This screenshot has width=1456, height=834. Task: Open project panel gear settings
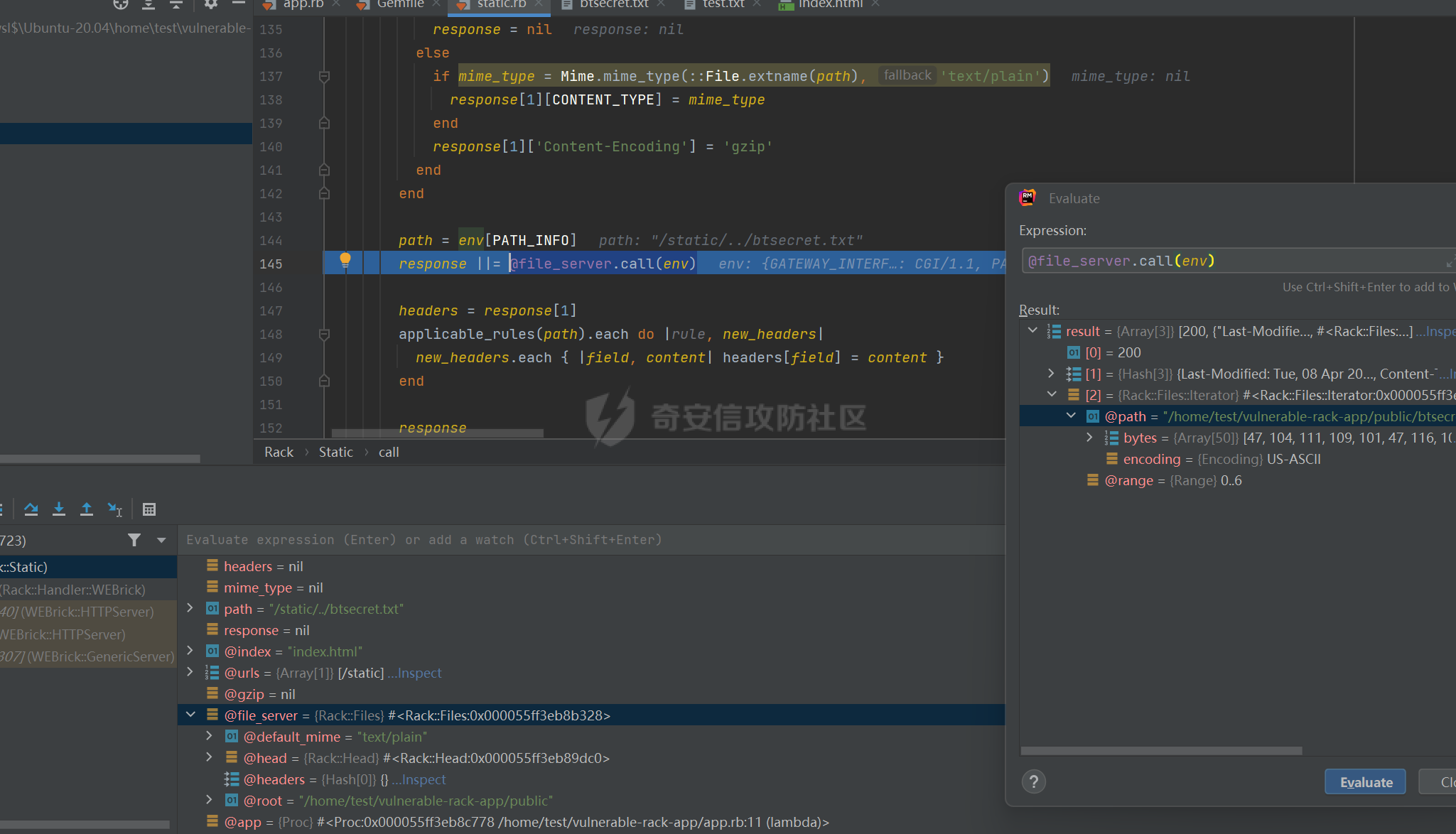[210, 4]
